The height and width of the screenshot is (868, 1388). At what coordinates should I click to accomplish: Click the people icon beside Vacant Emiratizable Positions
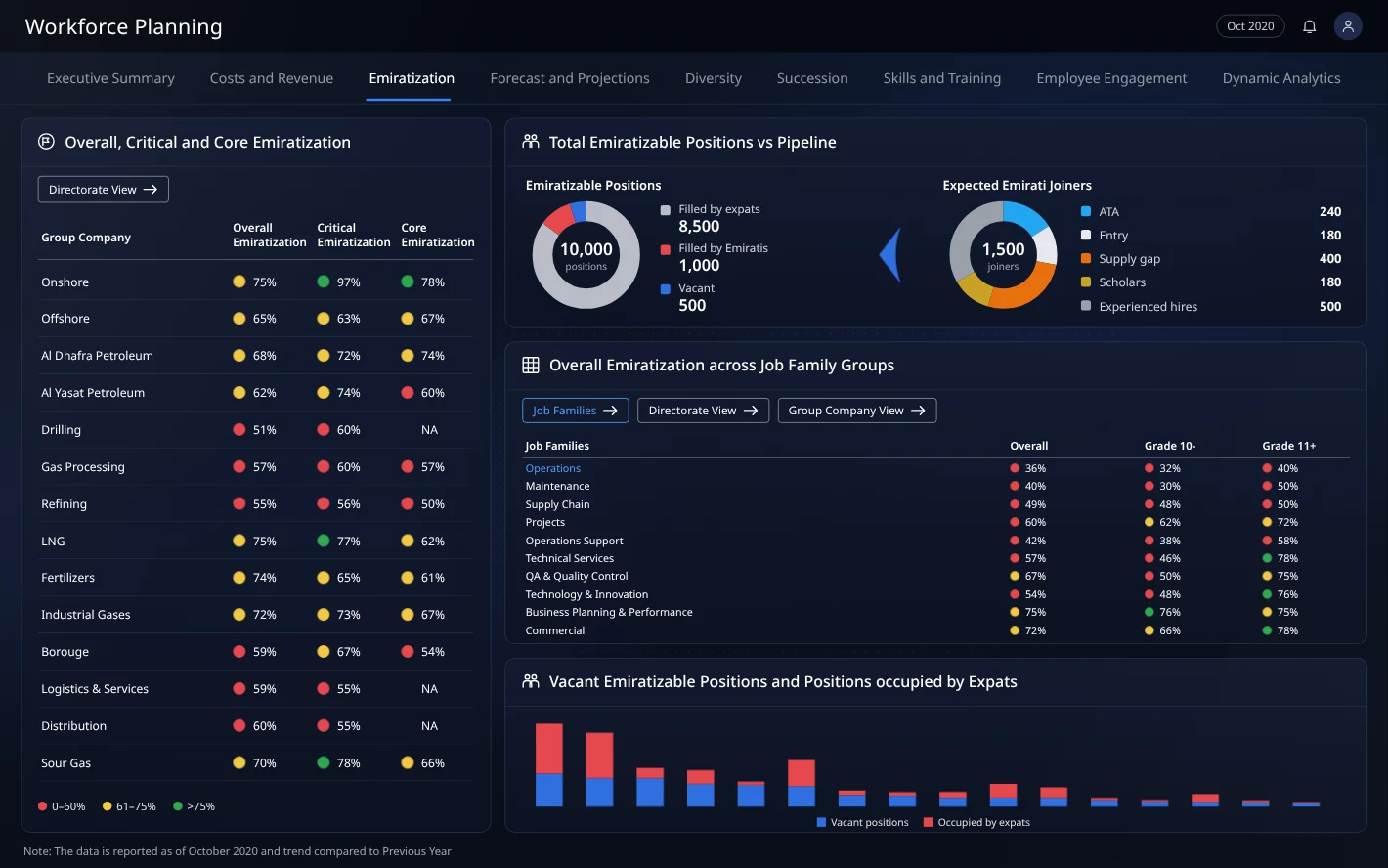tap(531, 681)
